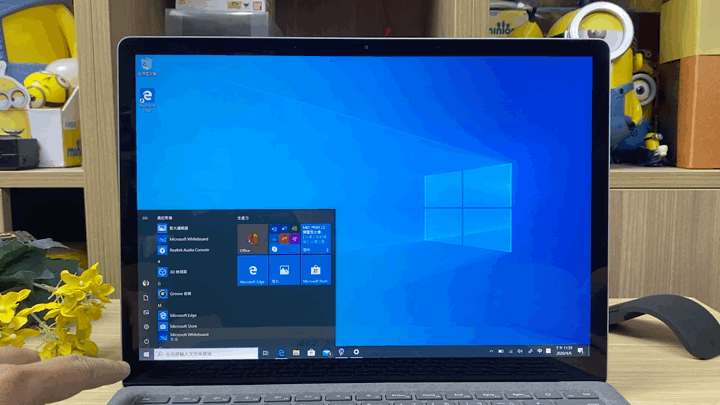The image size is (720, 405).
Task: Open the network tray icon
Action: click(x=511, y=351)
